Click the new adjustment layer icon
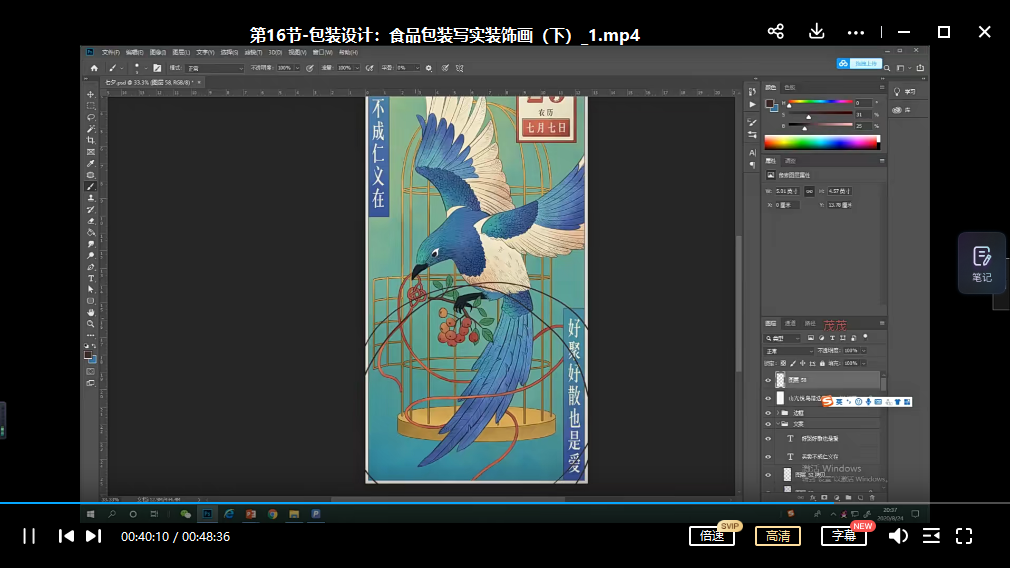The height and width of the screenshot is (568, 1010). click(837, 498)
